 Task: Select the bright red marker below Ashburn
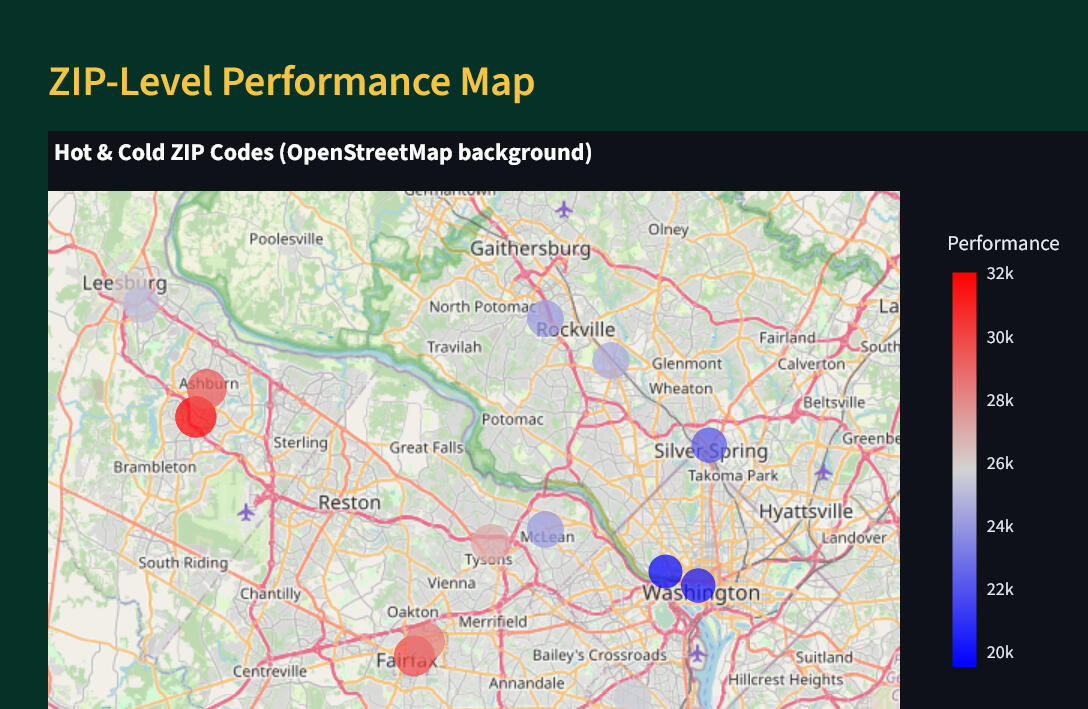coord(196,417)
